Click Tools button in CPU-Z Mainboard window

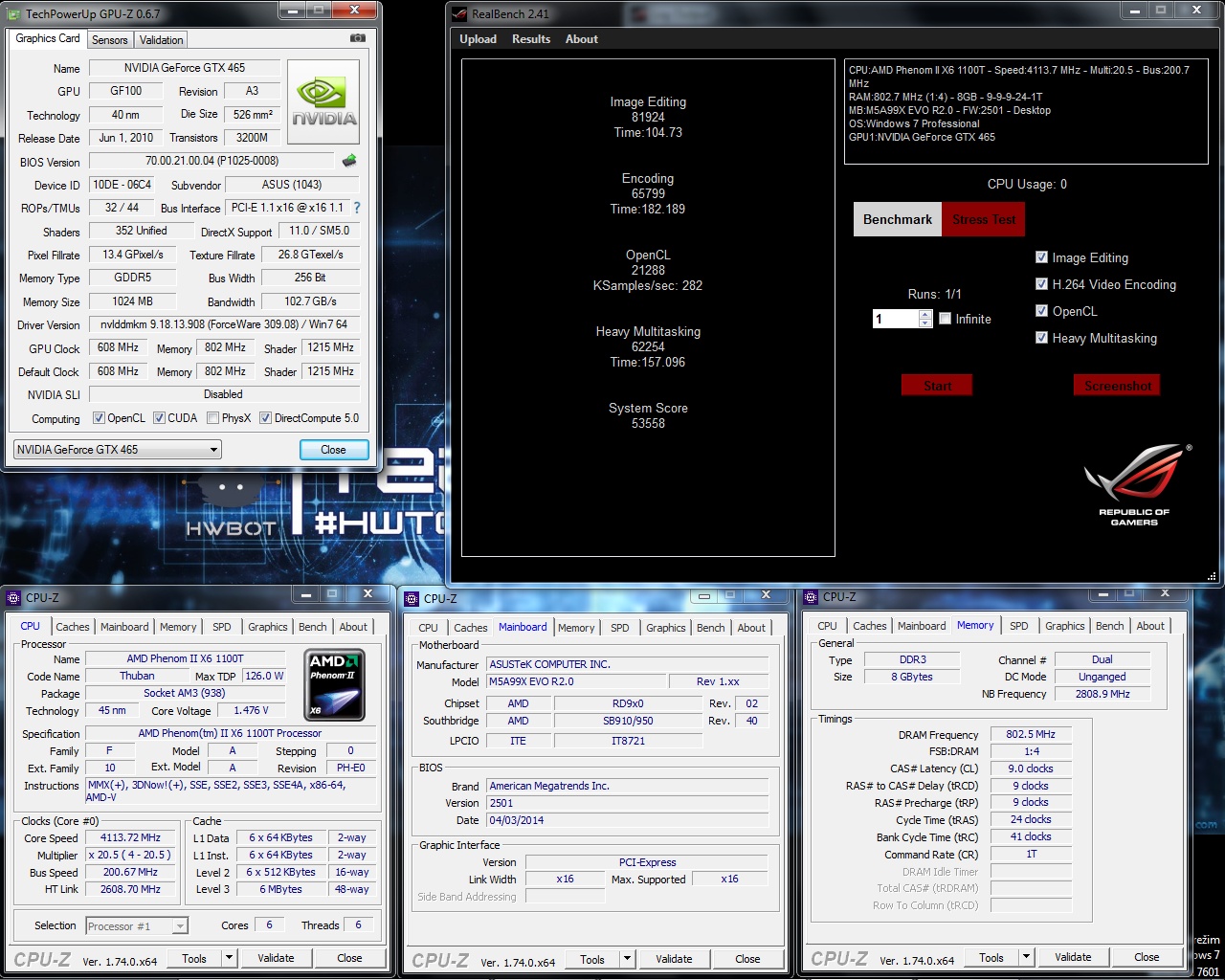tap(592, 958)
